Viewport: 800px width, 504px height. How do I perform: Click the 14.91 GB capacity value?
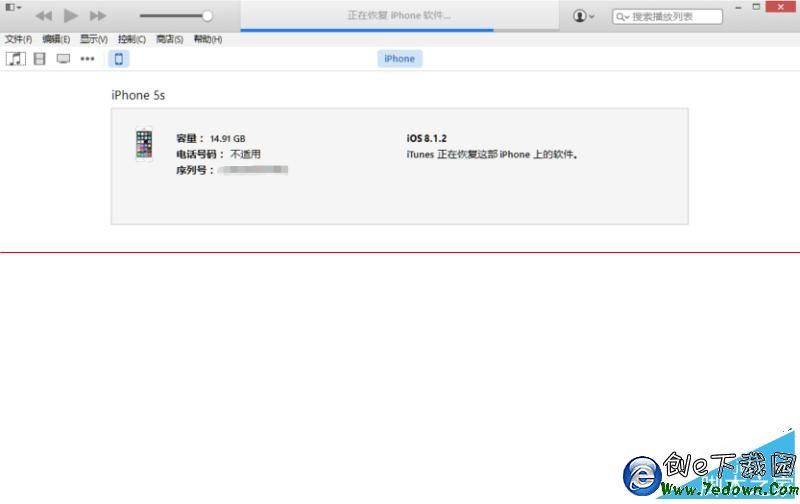pos(228,139)
